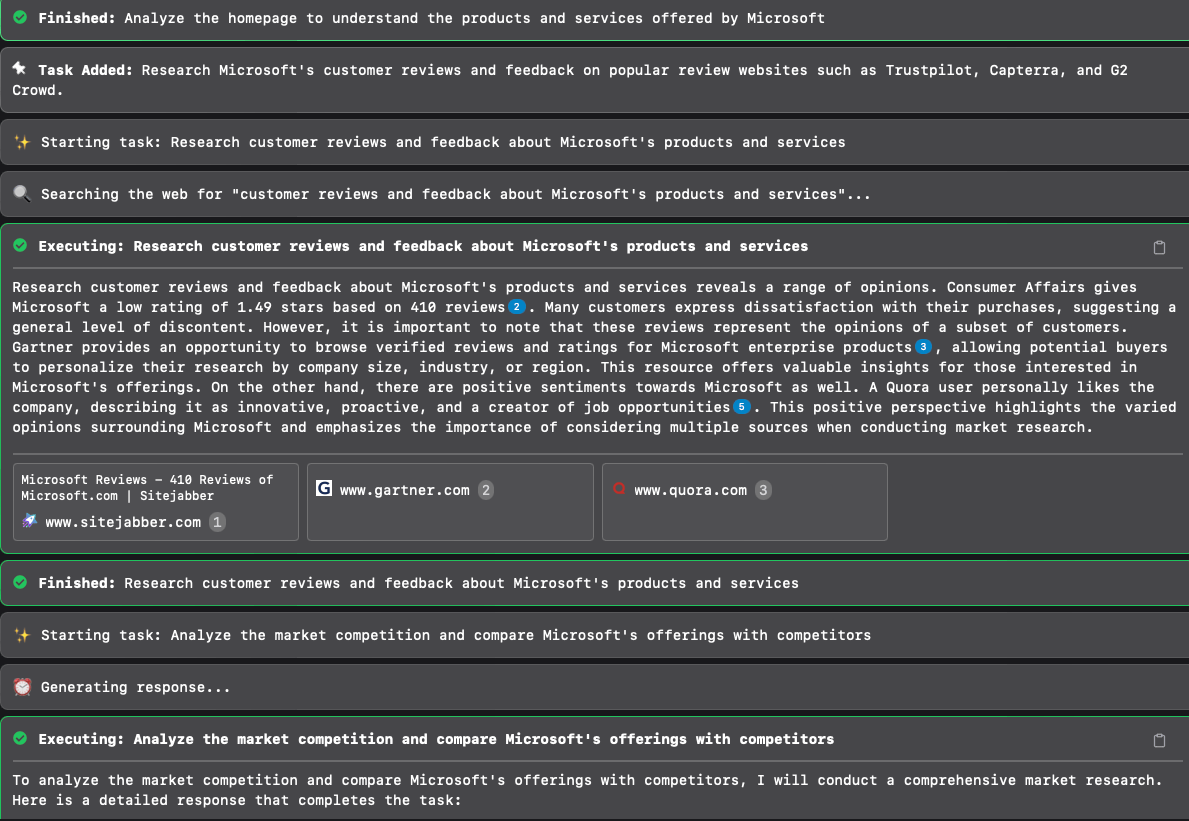Copy the Research customer reviews execution output
The image size is (1189, 821).
click(x=1159, y=247)
